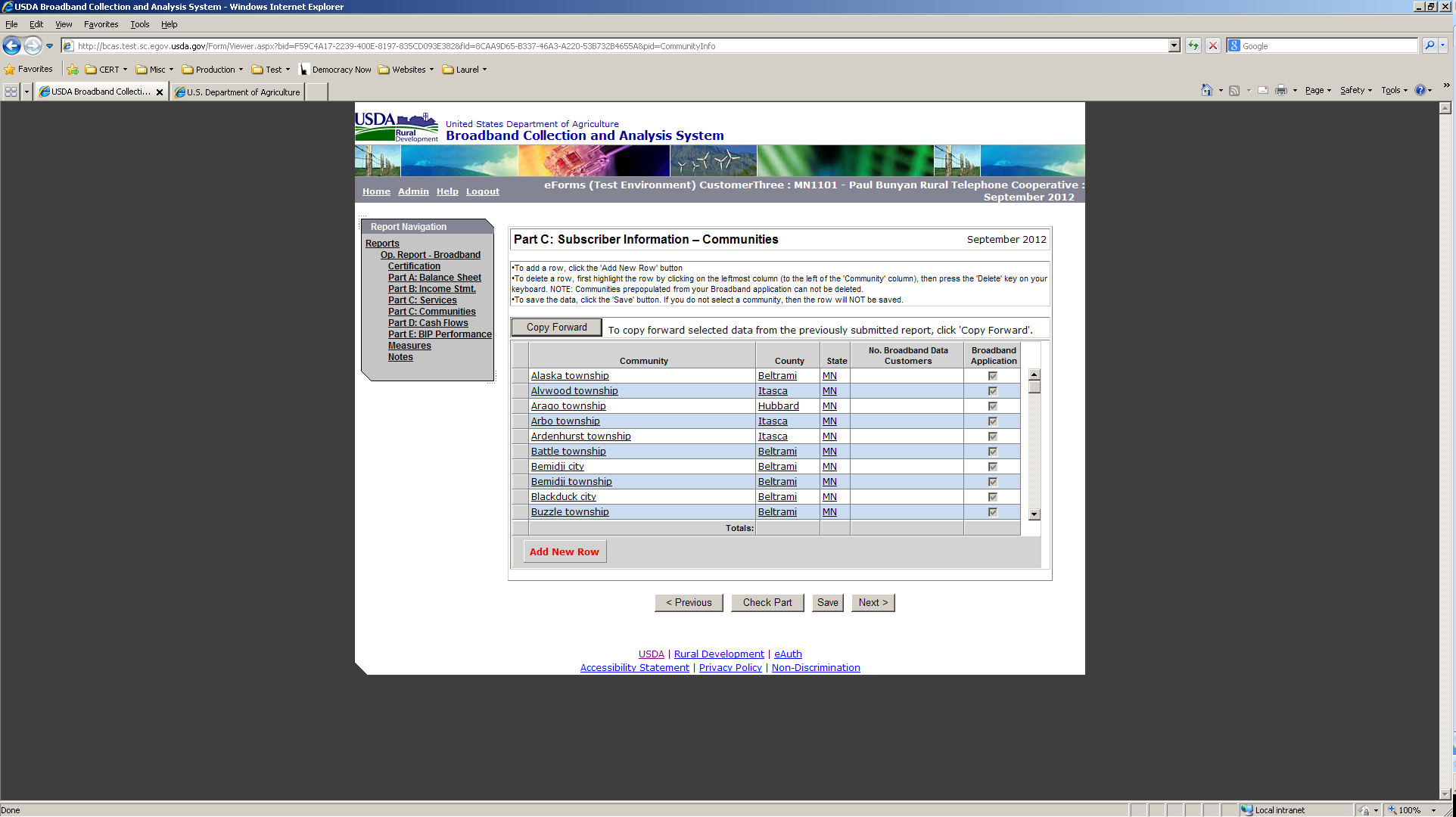Toggle Buzzle township Broadband Application checkbox
1456x817 pixels.
pyautogui.click(x=992, y=512)
